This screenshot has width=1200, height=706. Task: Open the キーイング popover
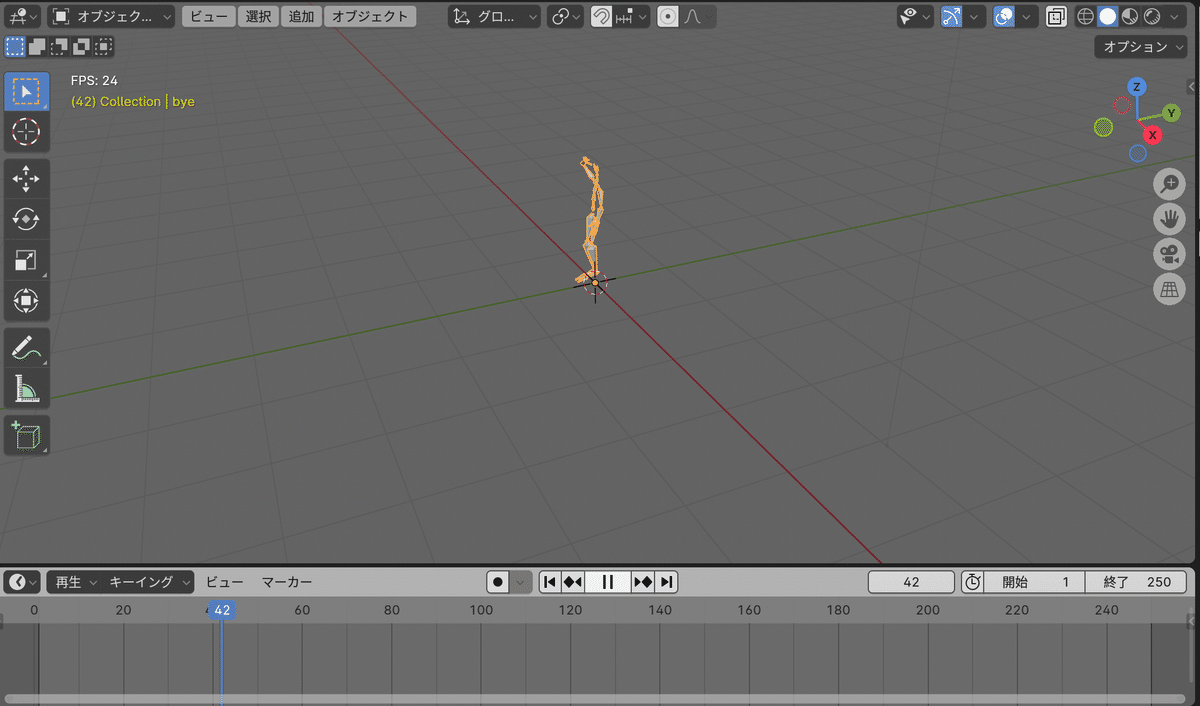click(149, 582)
